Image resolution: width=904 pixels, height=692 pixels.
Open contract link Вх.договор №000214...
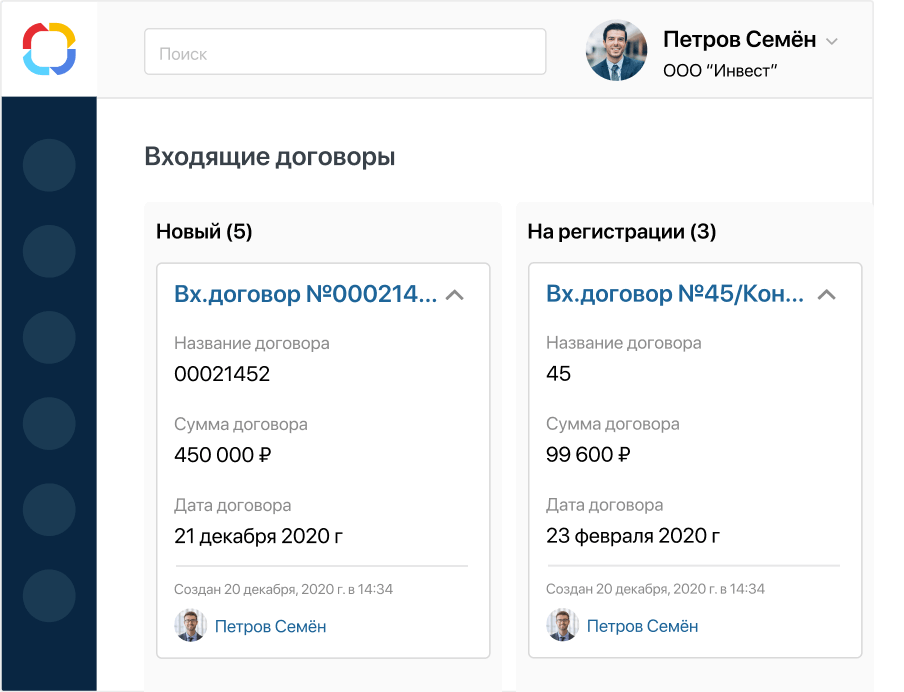[306, 294]
